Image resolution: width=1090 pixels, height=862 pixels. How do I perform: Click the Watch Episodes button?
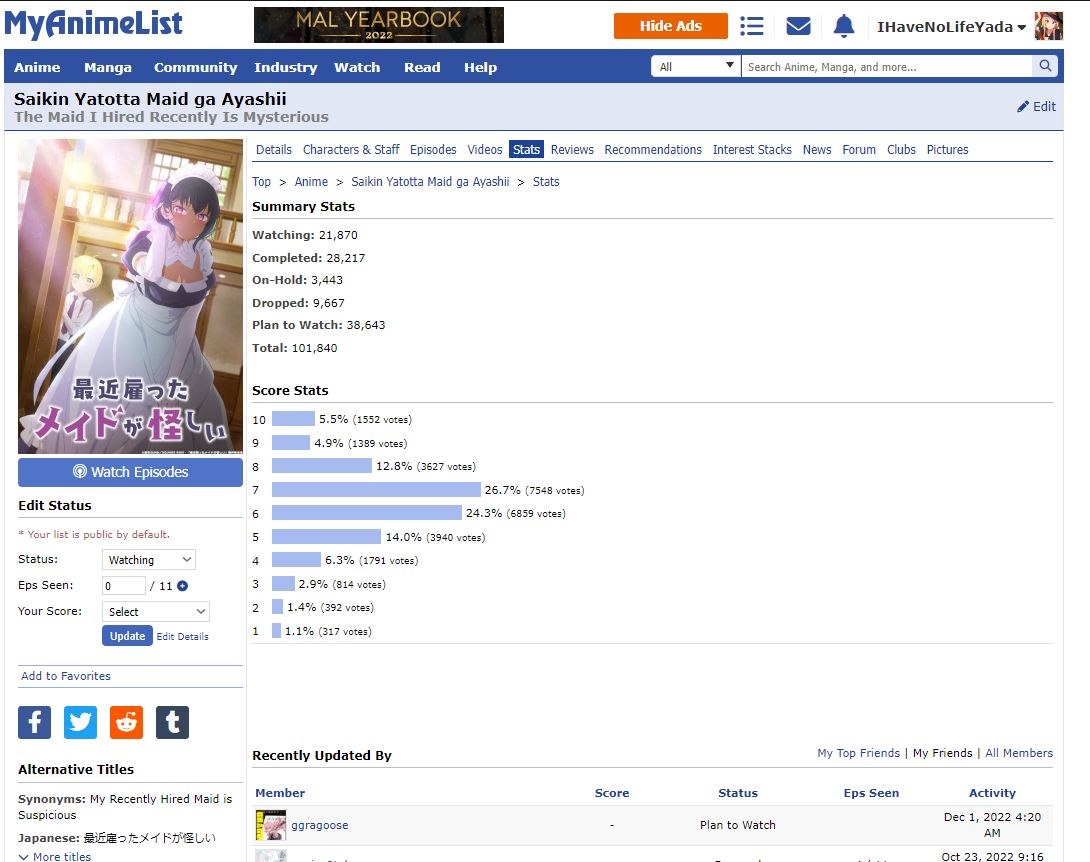click(x=130, y=472)
